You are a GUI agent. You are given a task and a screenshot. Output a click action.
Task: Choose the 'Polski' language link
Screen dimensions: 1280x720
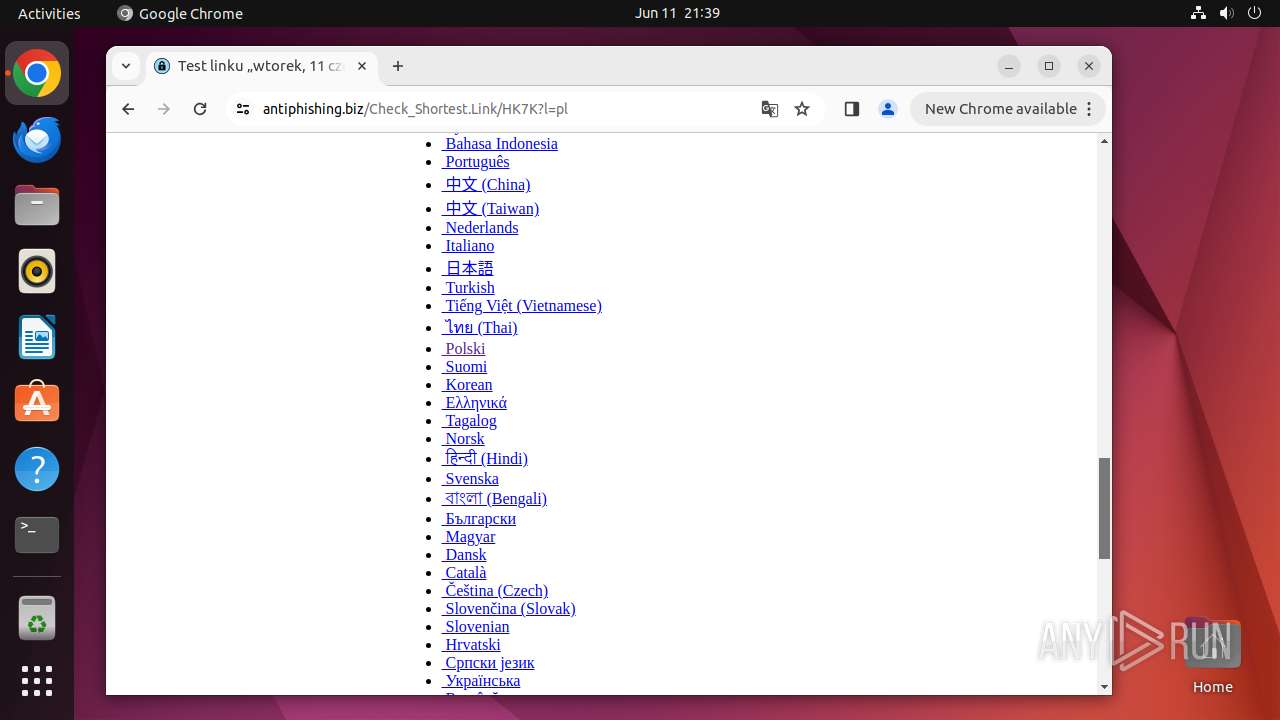(x=464, y=349)
